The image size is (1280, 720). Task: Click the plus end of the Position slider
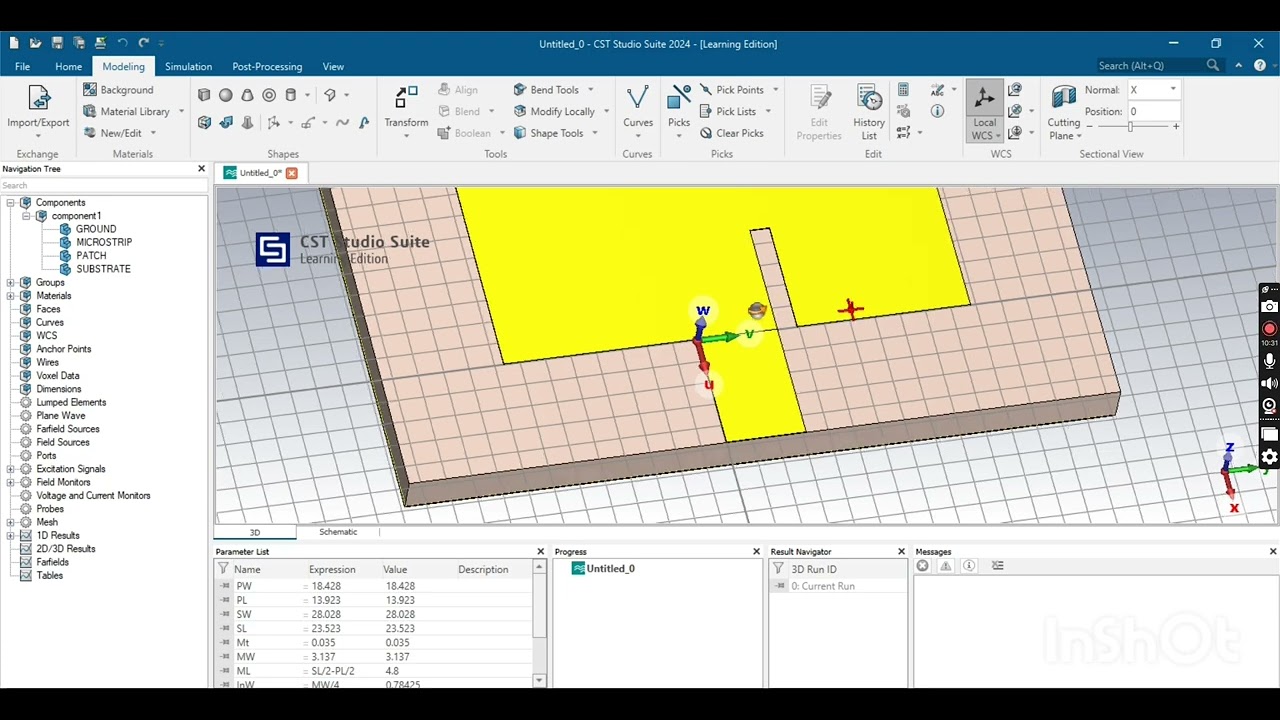point(1176,127)
